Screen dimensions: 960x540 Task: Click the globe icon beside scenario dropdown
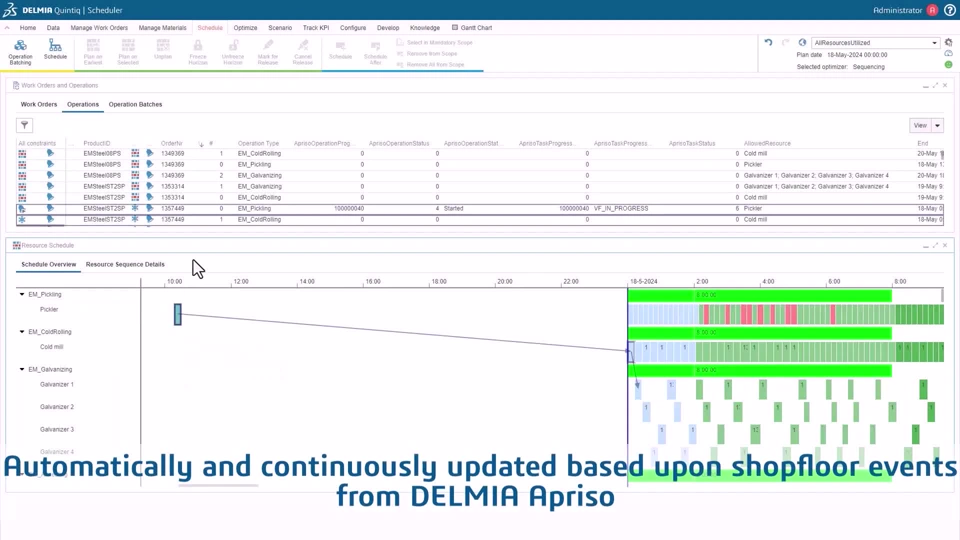pyautogui.click(x=802, y=42)
